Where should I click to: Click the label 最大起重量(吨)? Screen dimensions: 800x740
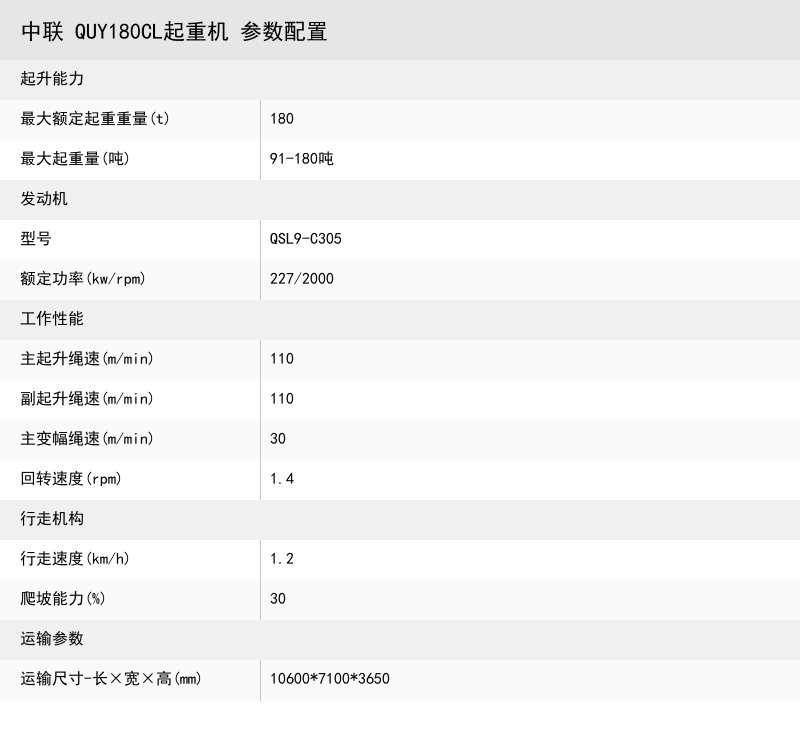coord(75,159)
